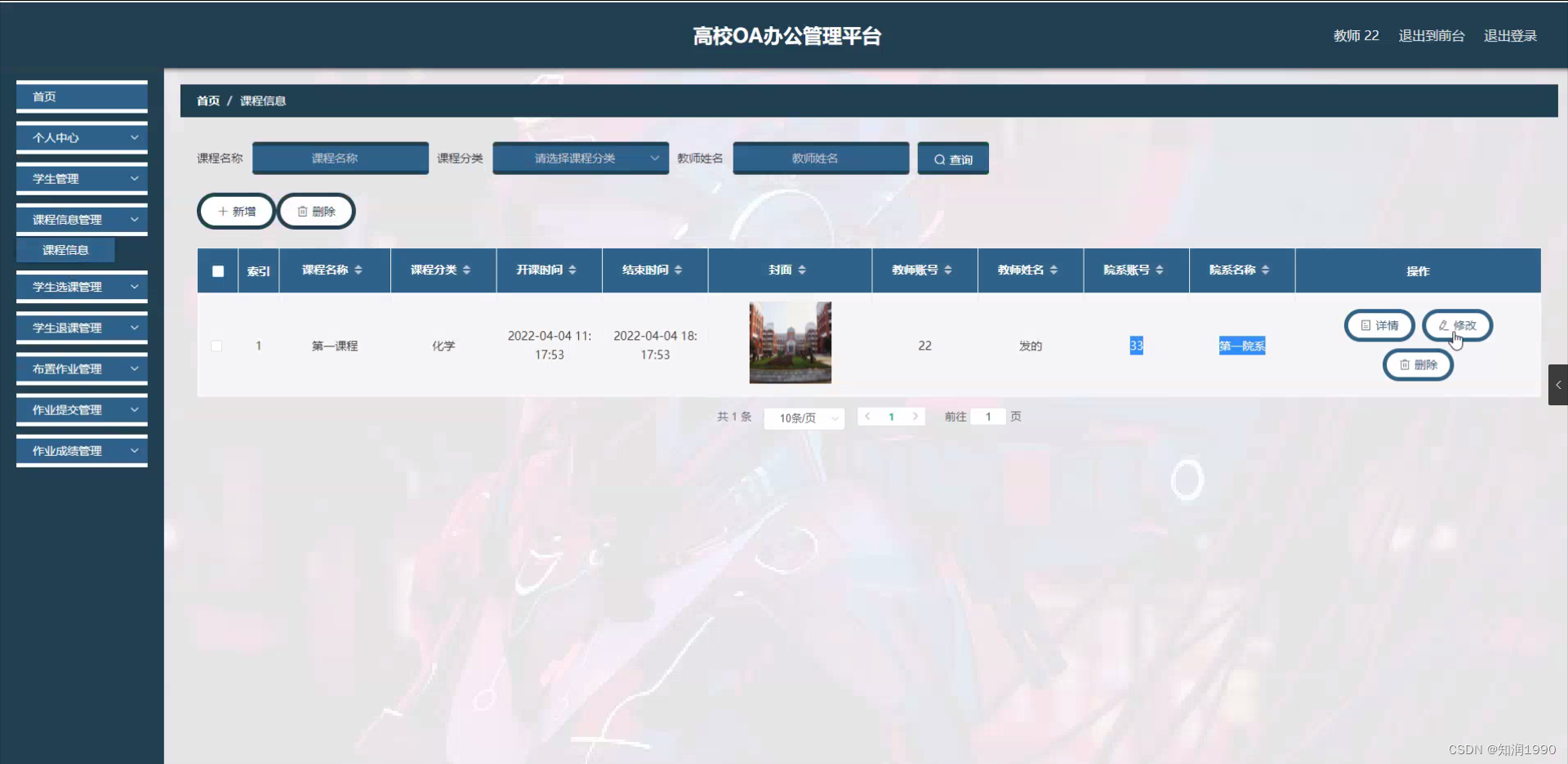Click the search magnifier icon on 查询 button
The width and height of the screenshot is (1568, 764).
point(941,159)
